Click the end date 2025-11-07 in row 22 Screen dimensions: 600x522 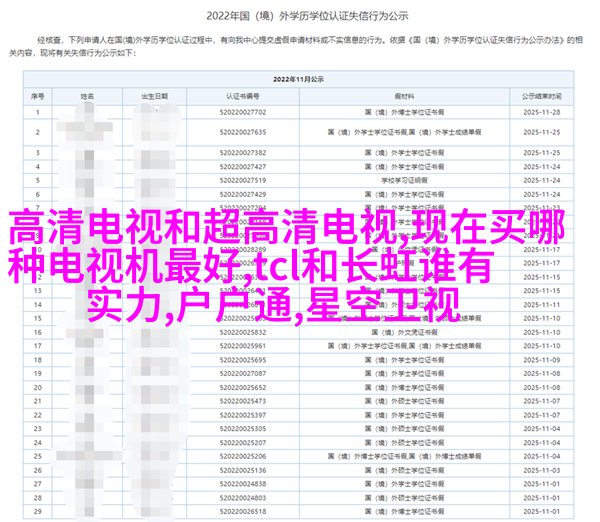[x=542, y=415]
